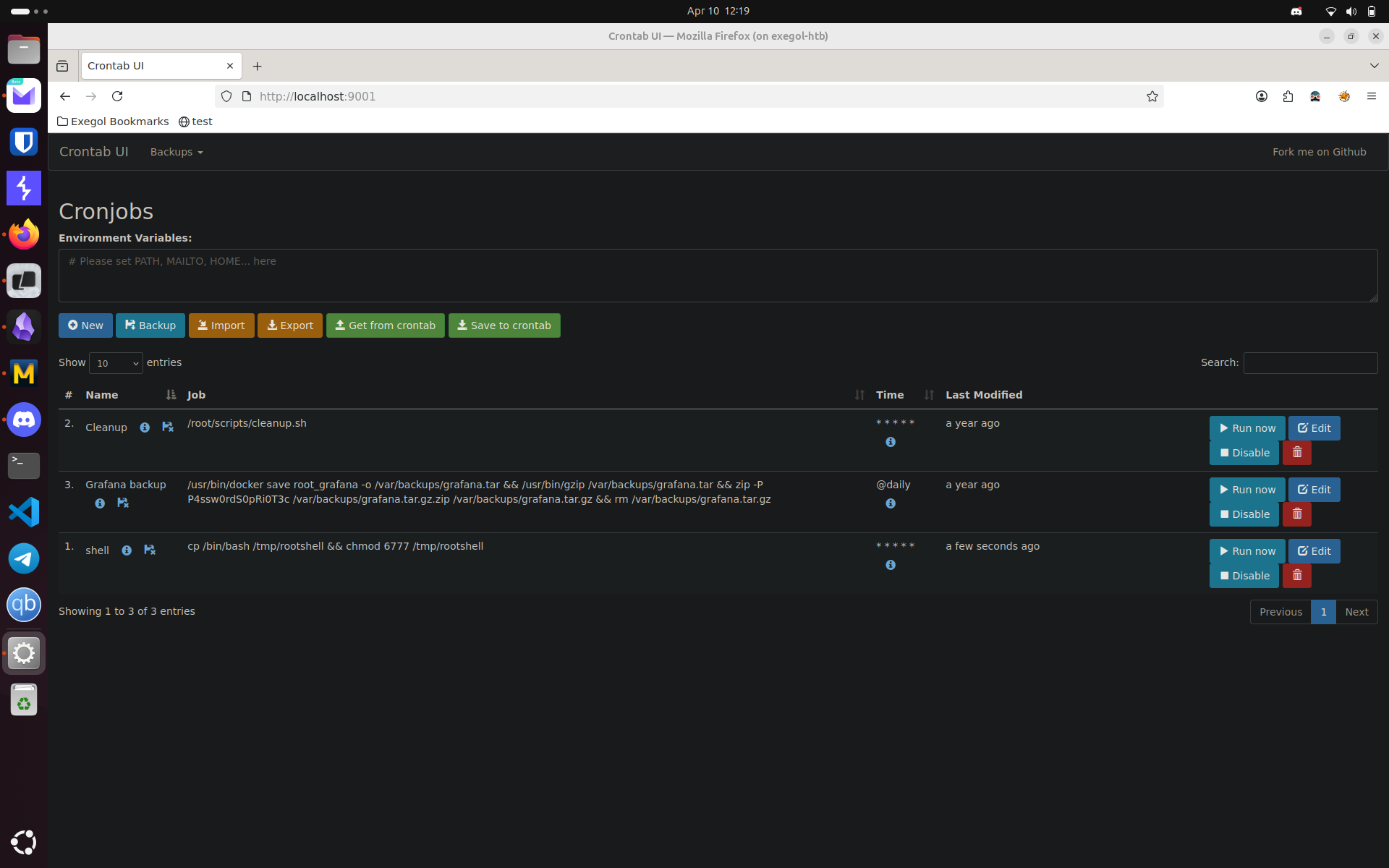Disable the shell cronjob
1389x868 pixels.
[x=1244, y=576]
